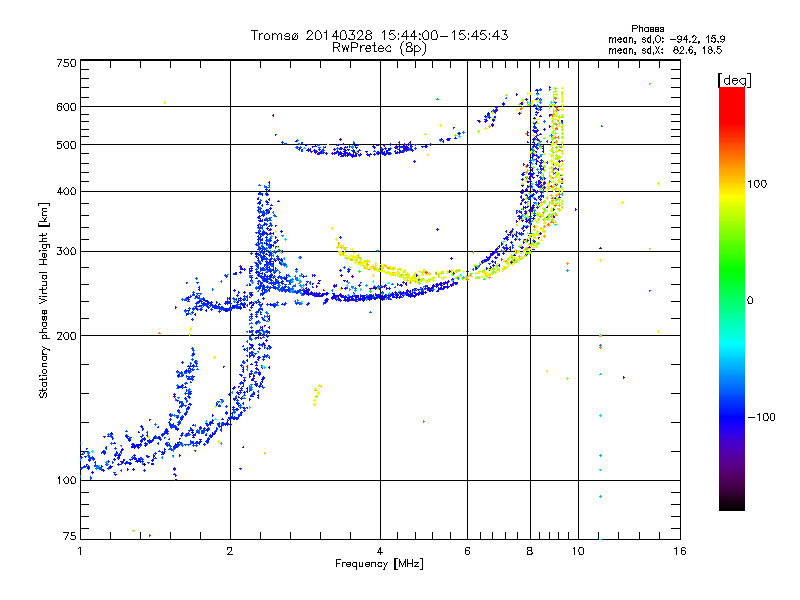The height and width of the screenshot is (600, 800).
Task: Click the colorbar tick label '100'
Action: [x=757, y=184]
